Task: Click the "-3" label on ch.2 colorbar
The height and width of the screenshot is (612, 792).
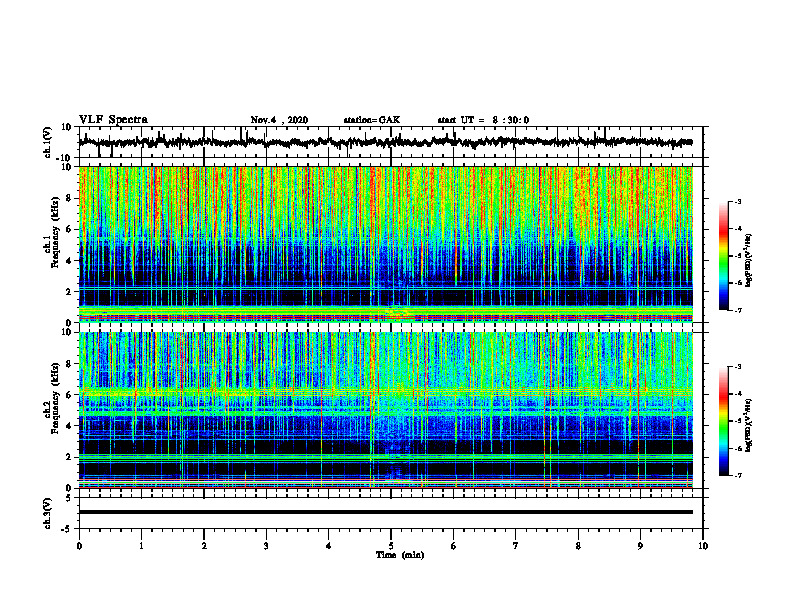Action: [737, 367]
